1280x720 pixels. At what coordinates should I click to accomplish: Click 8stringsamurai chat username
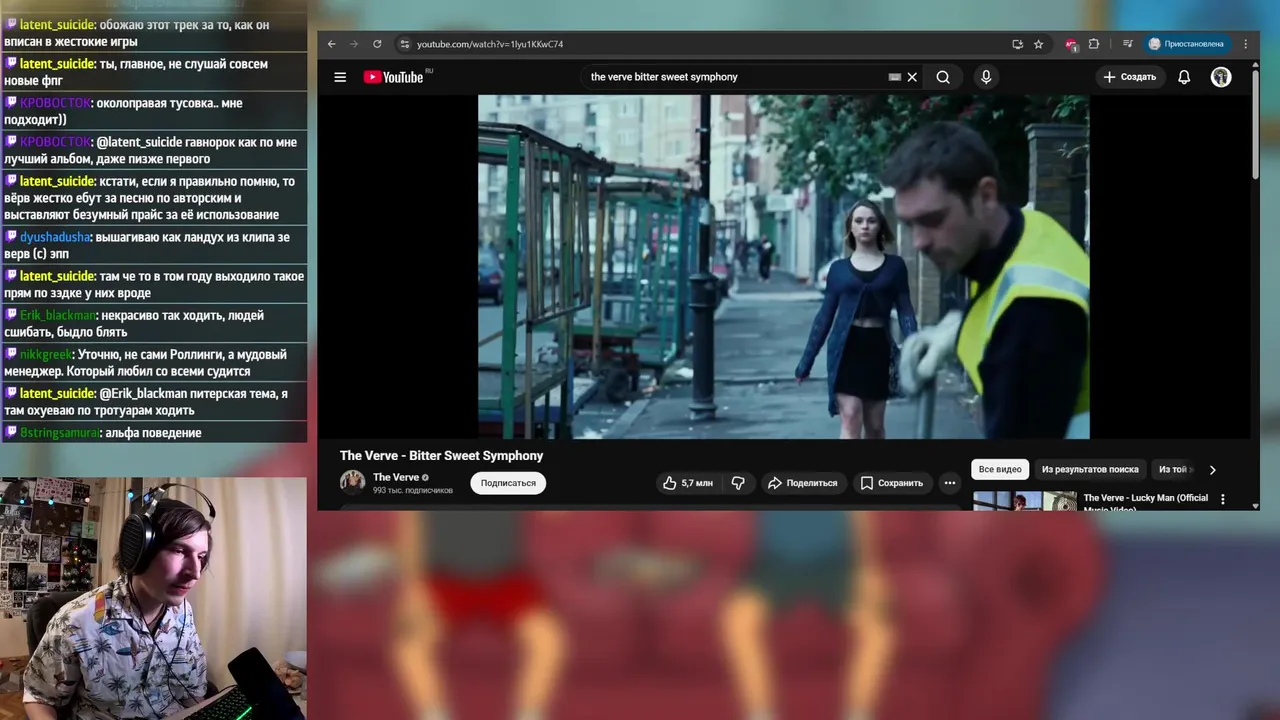click(x=59, y=433)
